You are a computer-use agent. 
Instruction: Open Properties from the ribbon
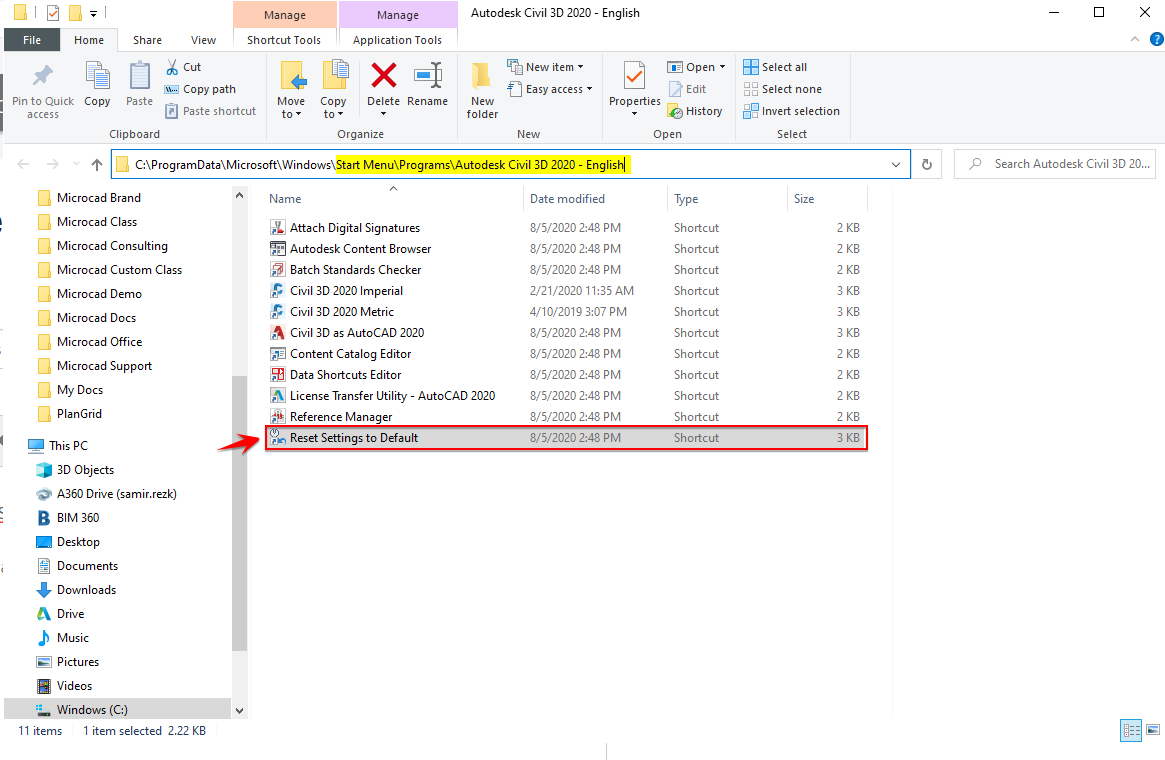point(633,88)
